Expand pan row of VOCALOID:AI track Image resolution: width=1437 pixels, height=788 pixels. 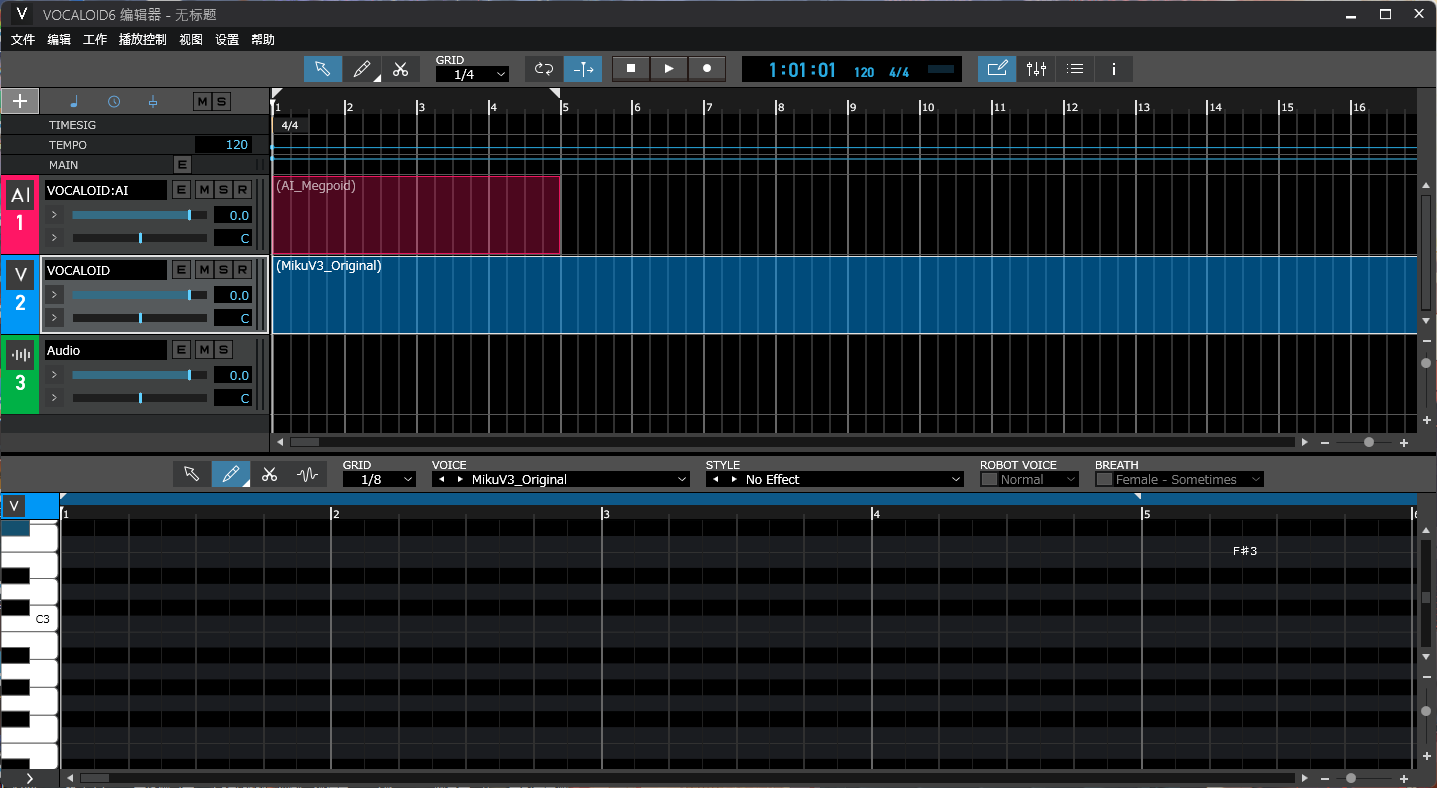click(54, 238)
